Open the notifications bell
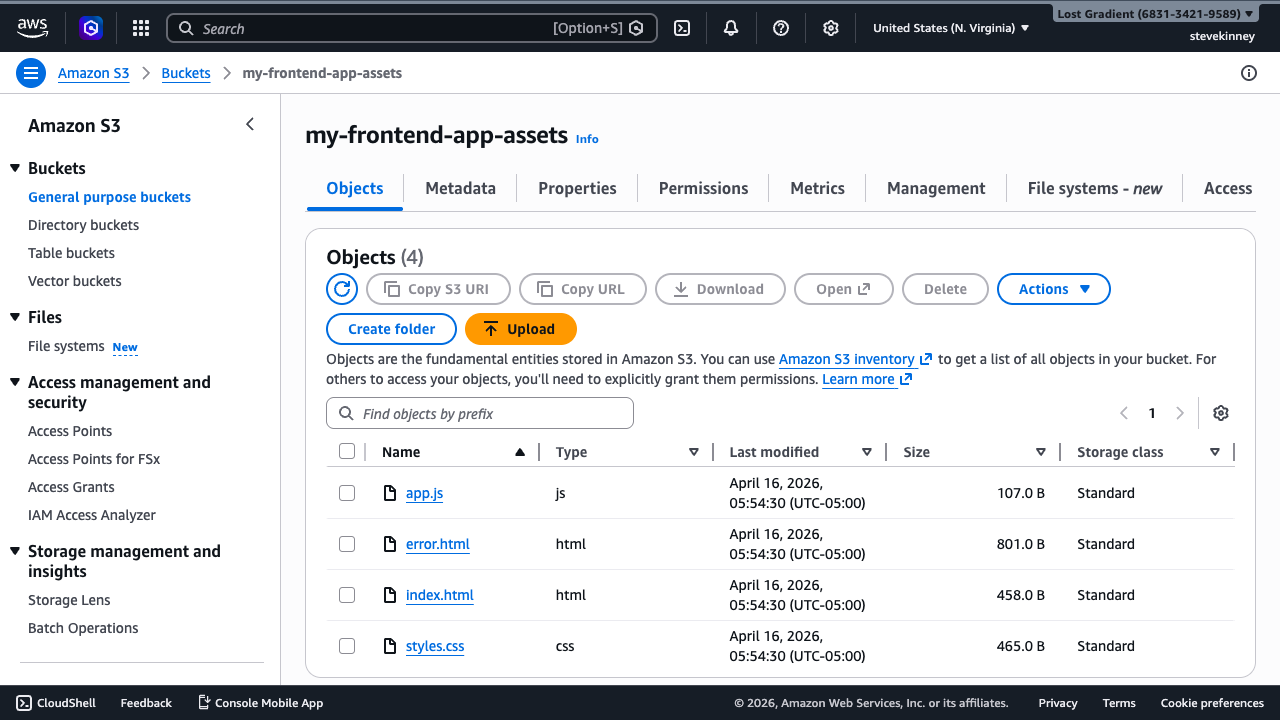The height and width of the screenshot is (720, 1280). point(731,28)
